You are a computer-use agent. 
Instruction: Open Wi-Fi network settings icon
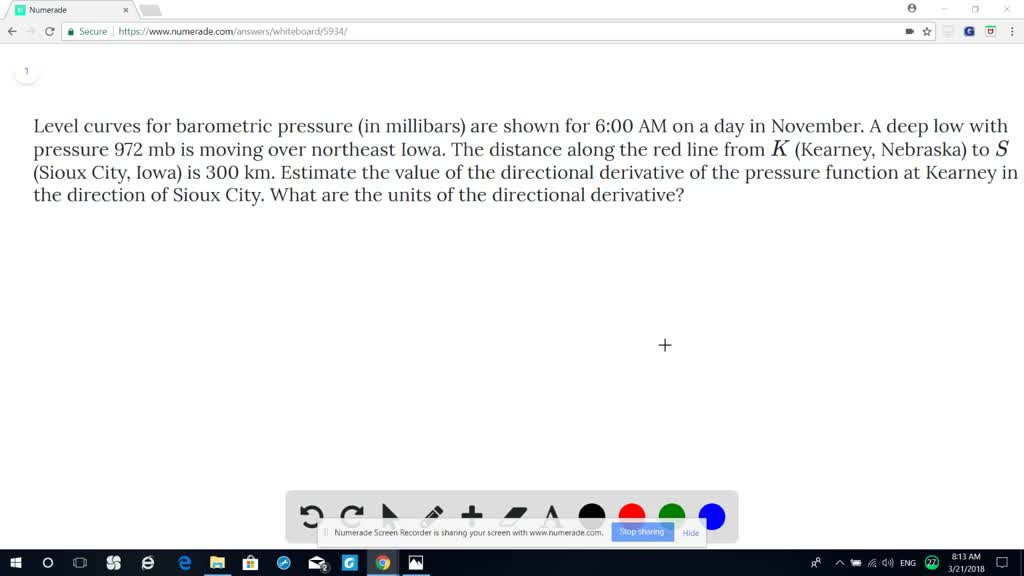pos(872,562)
